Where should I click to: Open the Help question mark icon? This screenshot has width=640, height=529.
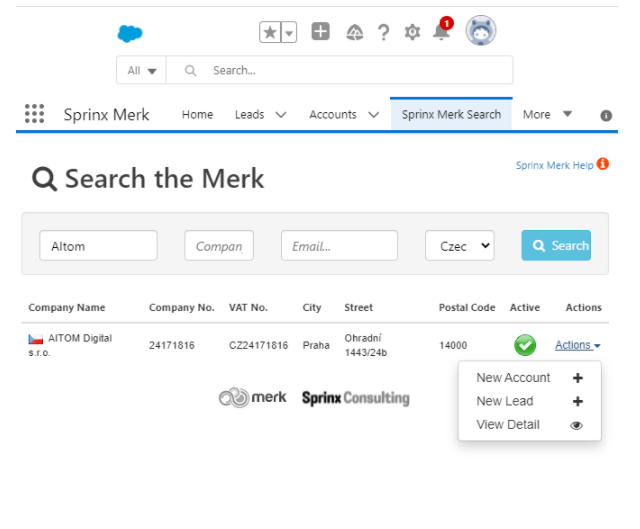pos(383,33)
